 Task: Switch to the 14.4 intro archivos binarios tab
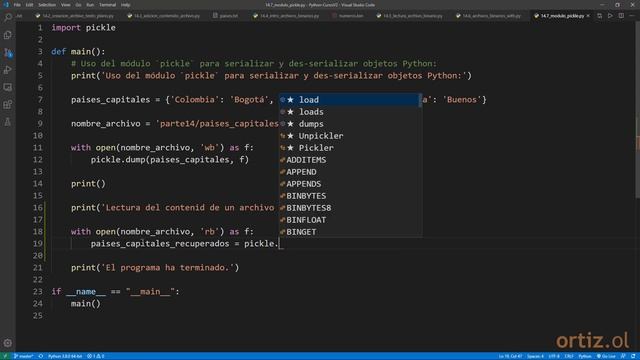[x=286, y=16]
